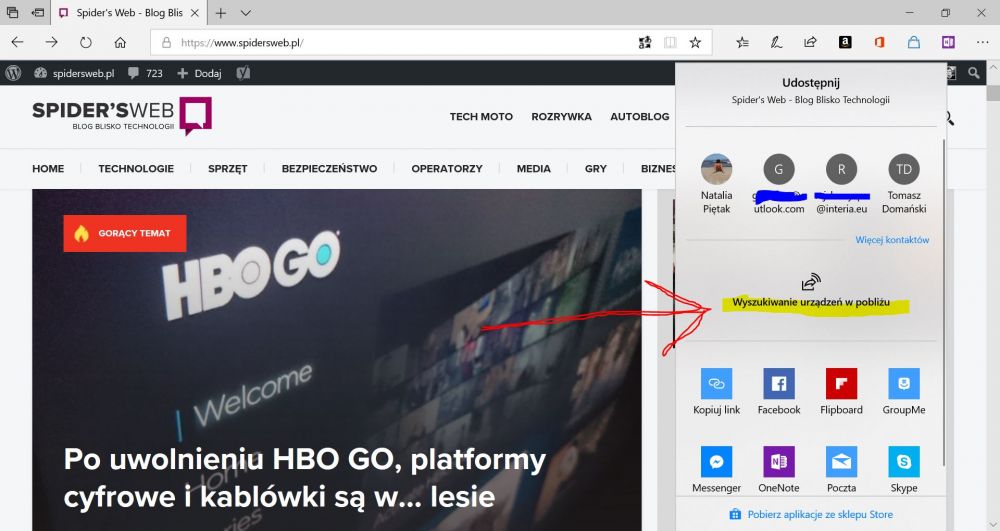Open the Hub favorites list icon
Image resolution: width=1000 pixels, height=531 pixels.
742,43
